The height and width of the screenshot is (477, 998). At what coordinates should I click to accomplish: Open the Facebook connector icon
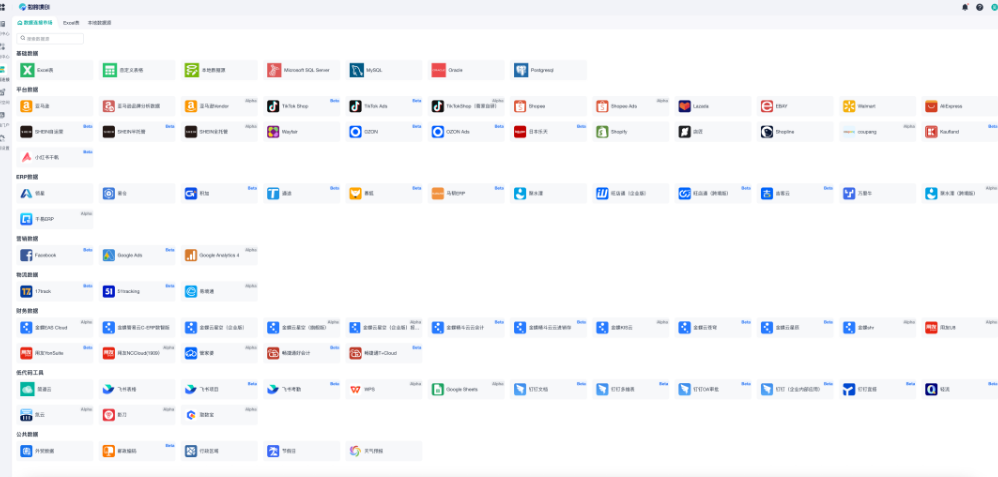coord(27,255)
